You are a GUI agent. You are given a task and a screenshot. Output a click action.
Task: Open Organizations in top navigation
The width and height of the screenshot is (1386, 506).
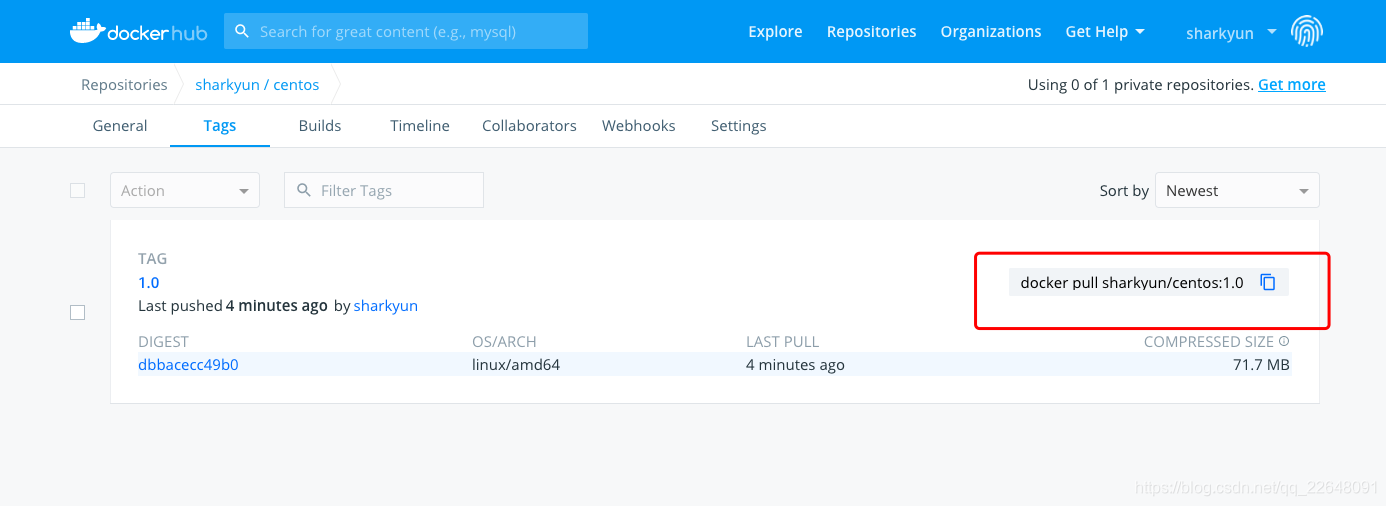[x=991, y=32]
